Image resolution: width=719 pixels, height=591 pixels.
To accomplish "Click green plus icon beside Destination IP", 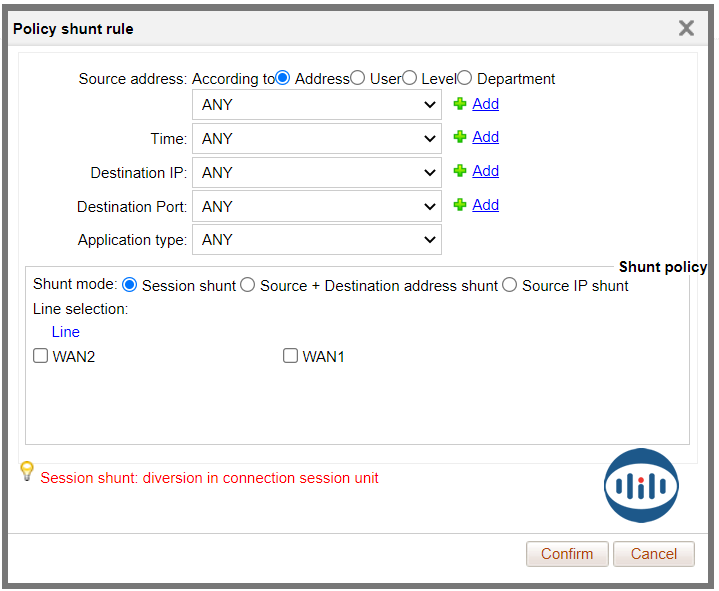I will click(460, 171).
